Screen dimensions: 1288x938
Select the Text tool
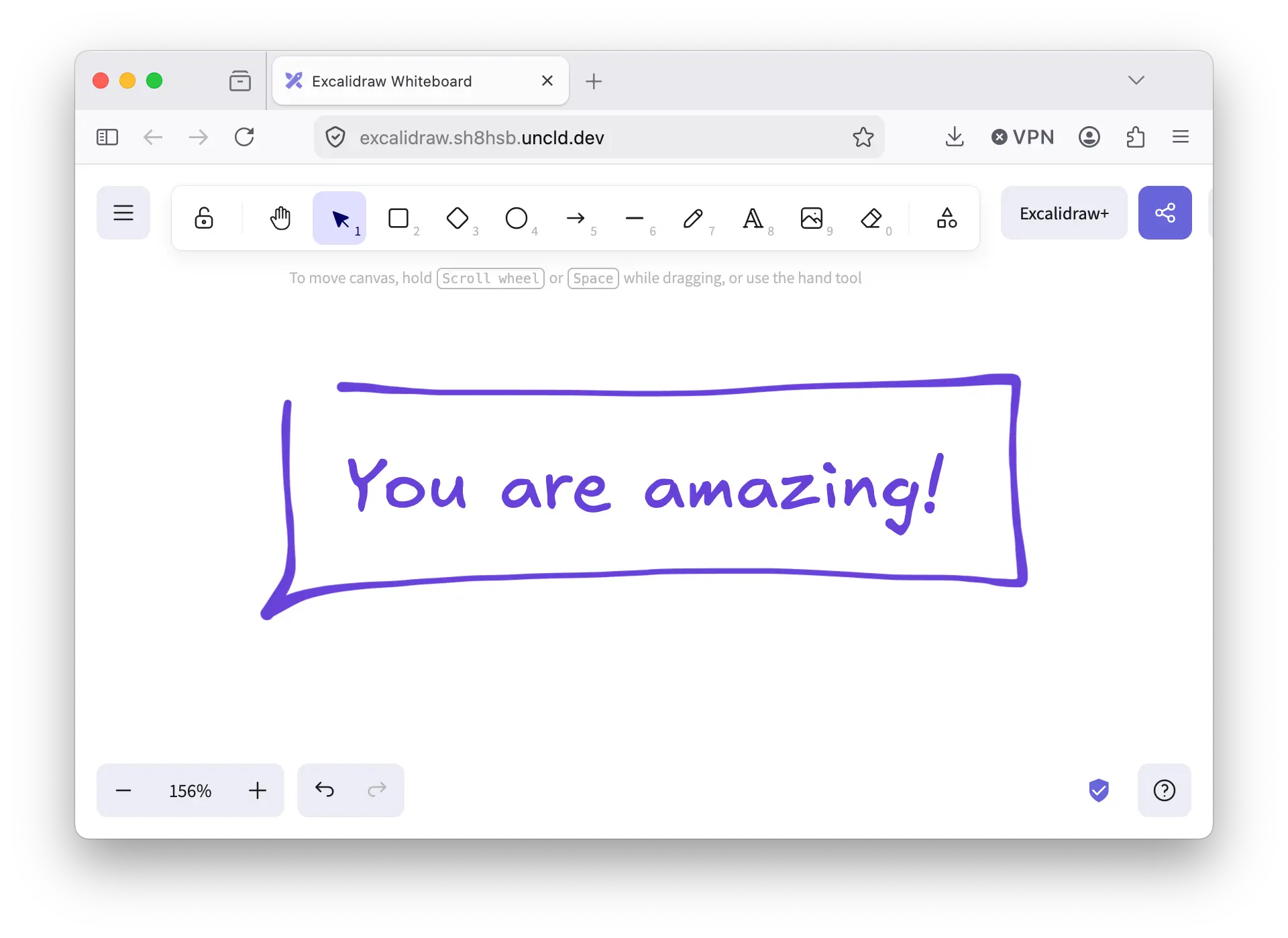pos(753,218)
